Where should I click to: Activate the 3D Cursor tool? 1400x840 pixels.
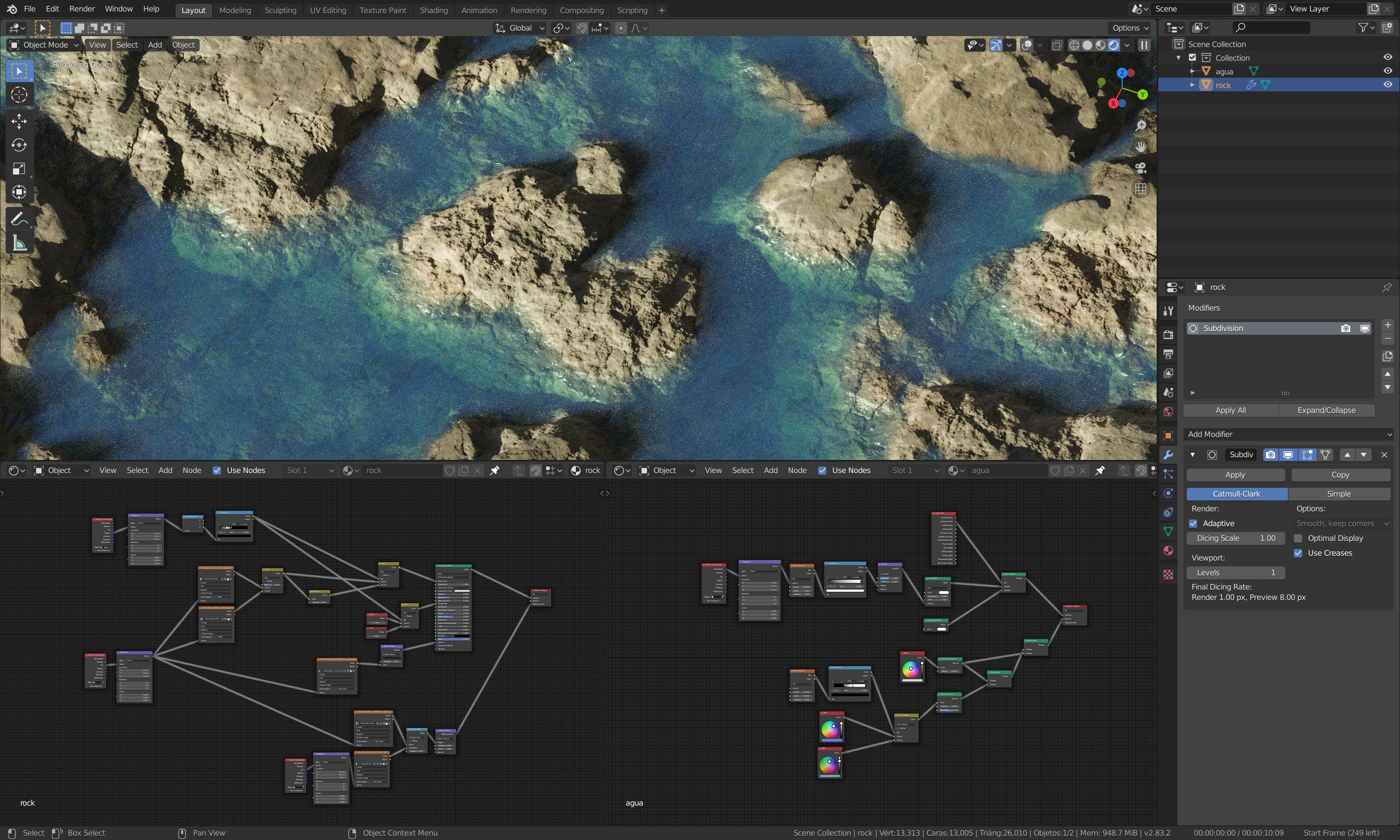coord(19,95)
